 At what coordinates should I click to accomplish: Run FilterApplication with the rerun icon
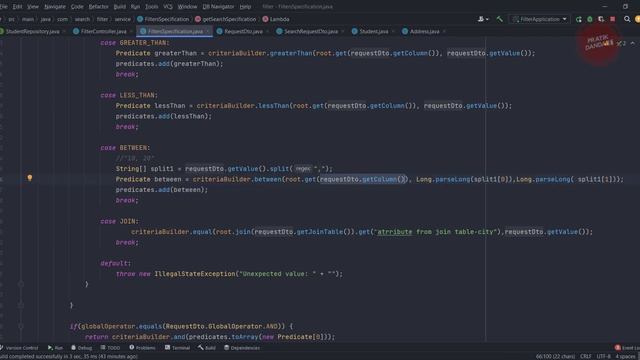[x=578, y=19]
